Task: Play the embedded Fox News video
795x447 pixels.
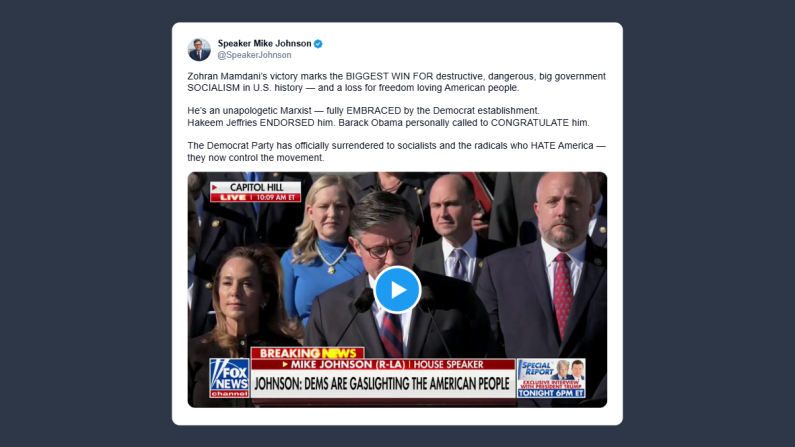Action: pos(398,290)
